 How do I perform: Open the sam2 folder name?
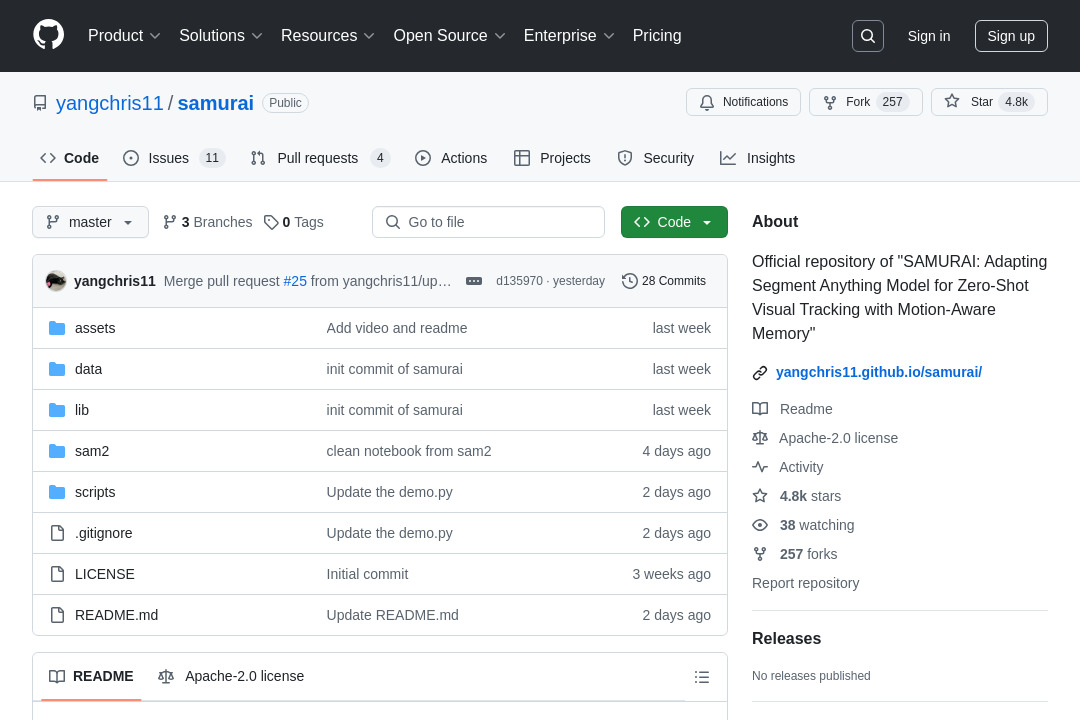tap(92, 451)
